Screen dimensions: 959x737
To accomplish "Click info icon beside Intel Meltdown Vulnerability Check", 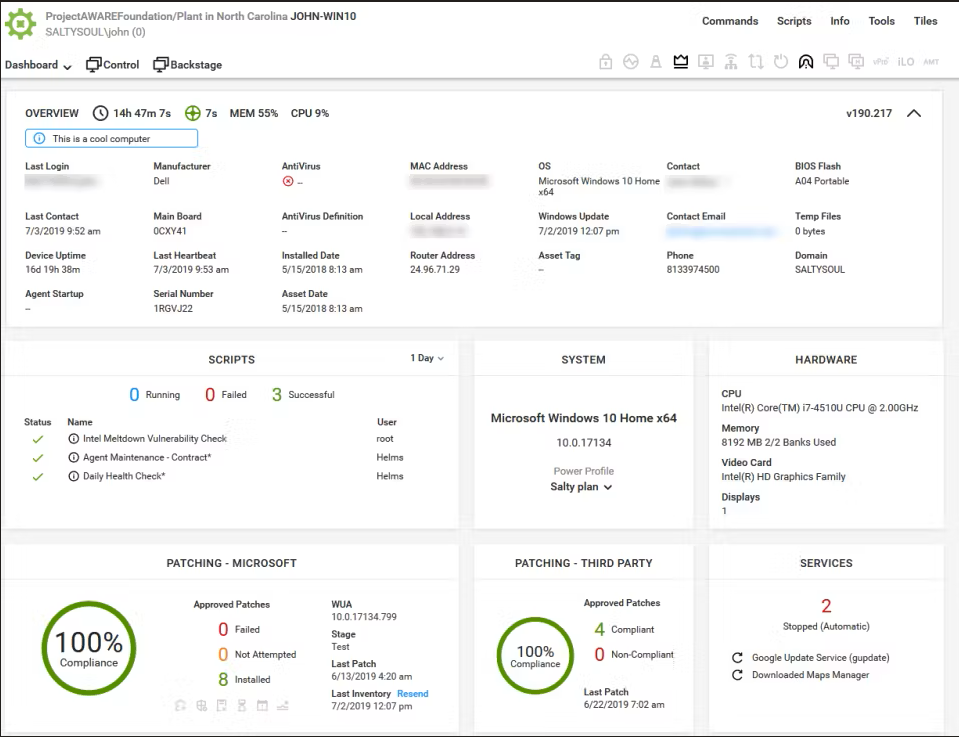I will [73, 439].
